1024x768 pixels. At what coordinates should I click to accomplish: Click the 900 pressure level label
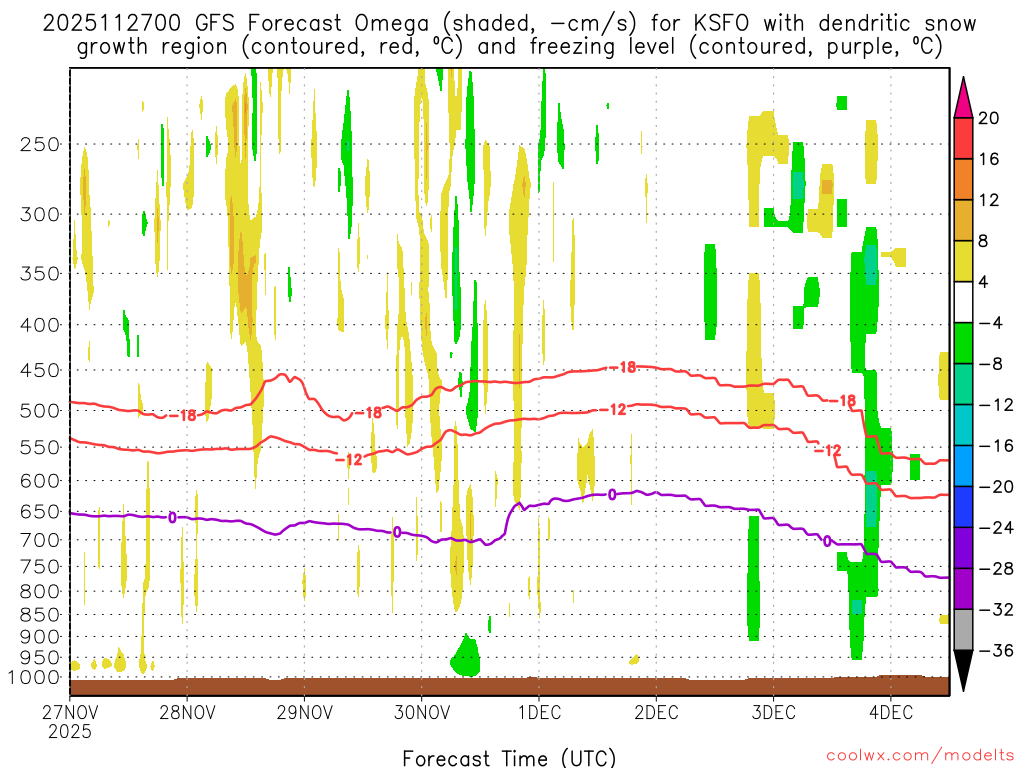pos(40,637)
